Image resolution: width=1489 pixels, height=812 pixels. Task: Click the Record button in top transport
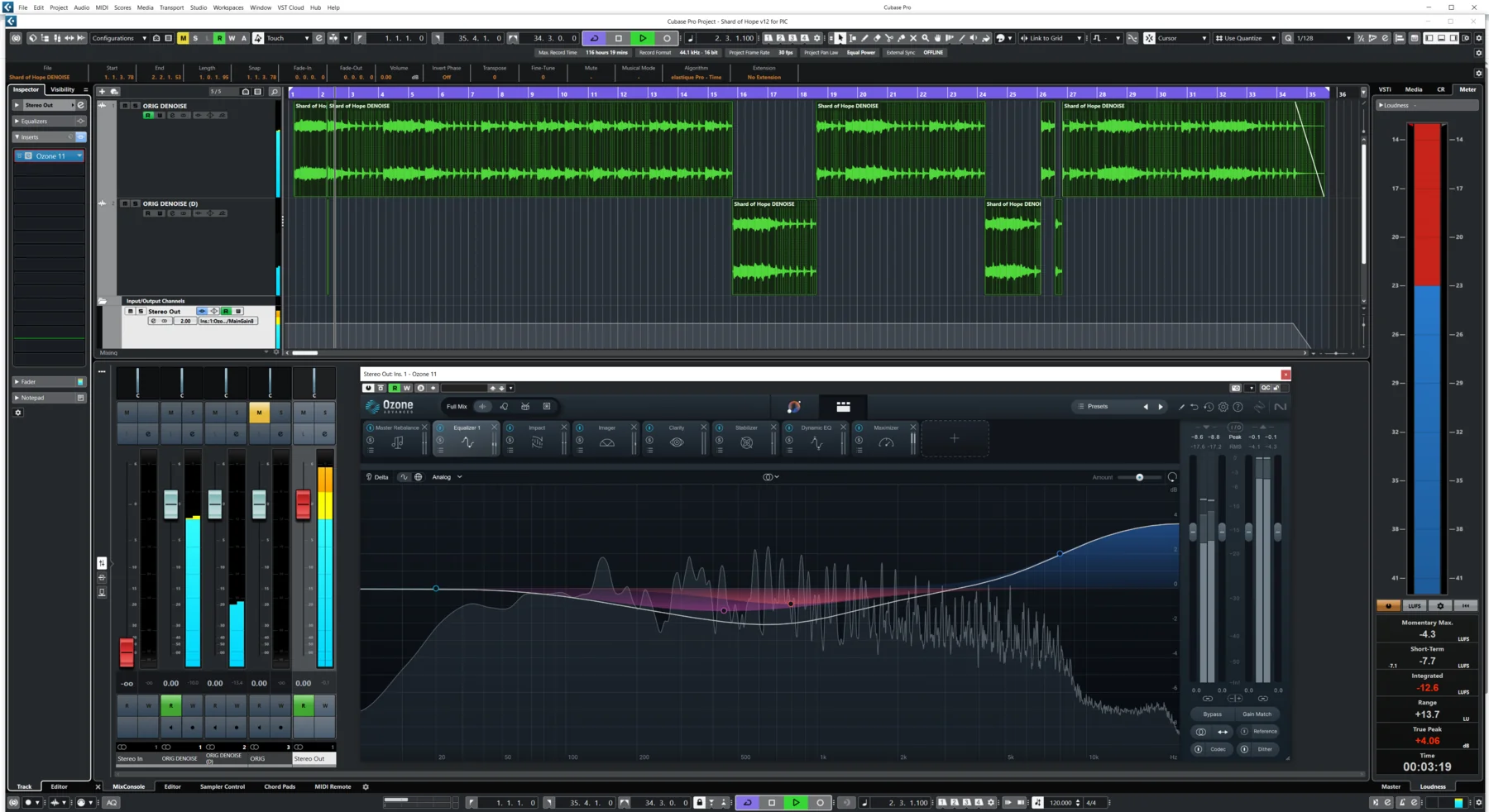(x=667, y=38)
